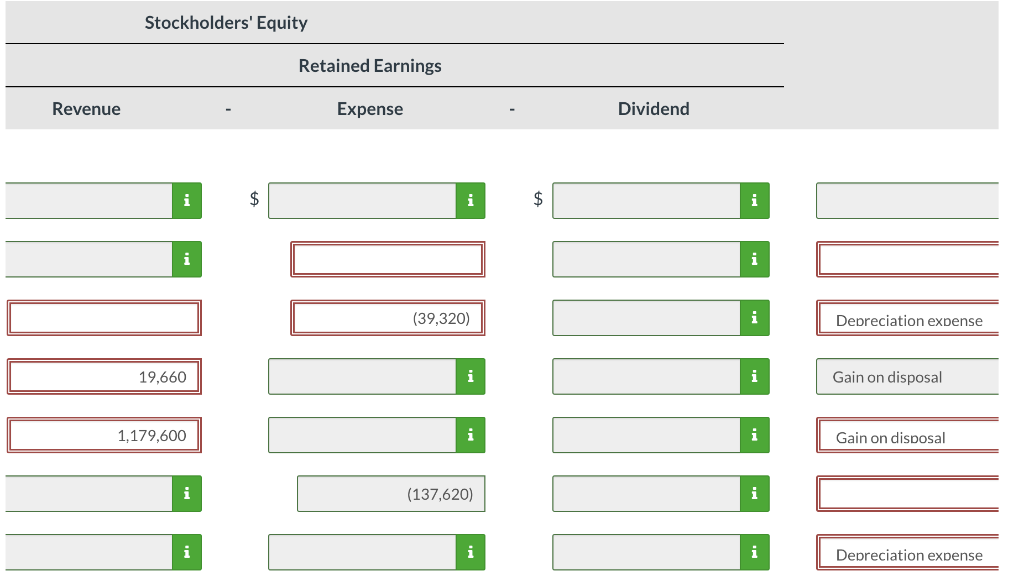Click the info icon on the second Revenue row
This screenshot has height=576, width=1024.
coord(185,259)
